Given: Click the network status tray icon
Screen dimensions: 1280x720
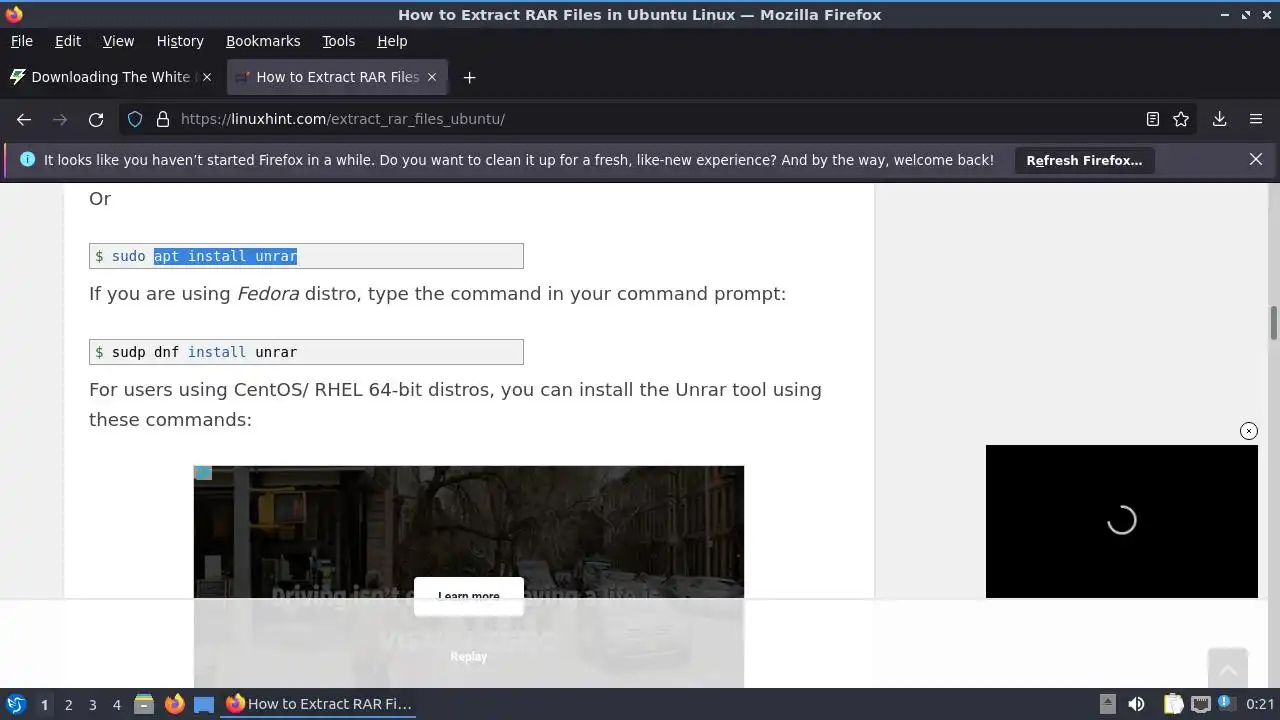Looking at the screenshot, I should [1201, 704].
